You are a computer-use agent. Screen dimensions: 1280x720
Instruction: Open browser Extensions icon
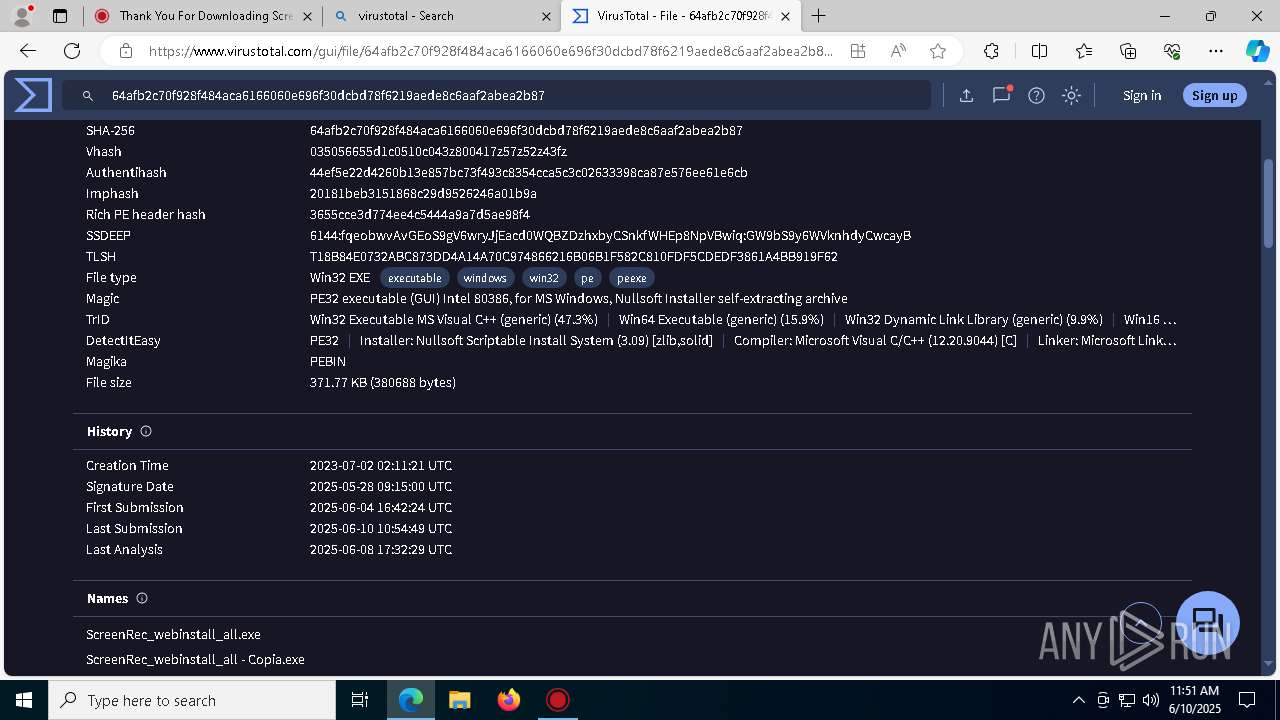click(991, 51)
